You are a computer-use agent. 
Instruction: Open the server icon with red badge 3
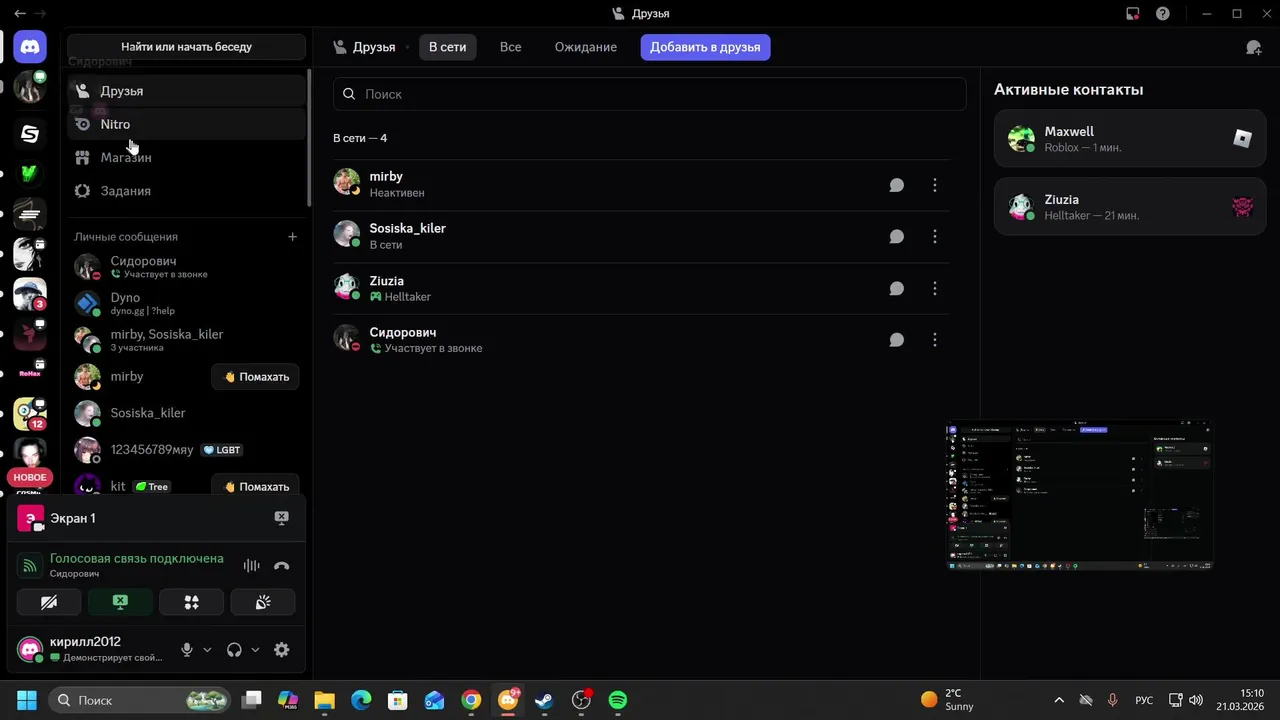[30, 294]
